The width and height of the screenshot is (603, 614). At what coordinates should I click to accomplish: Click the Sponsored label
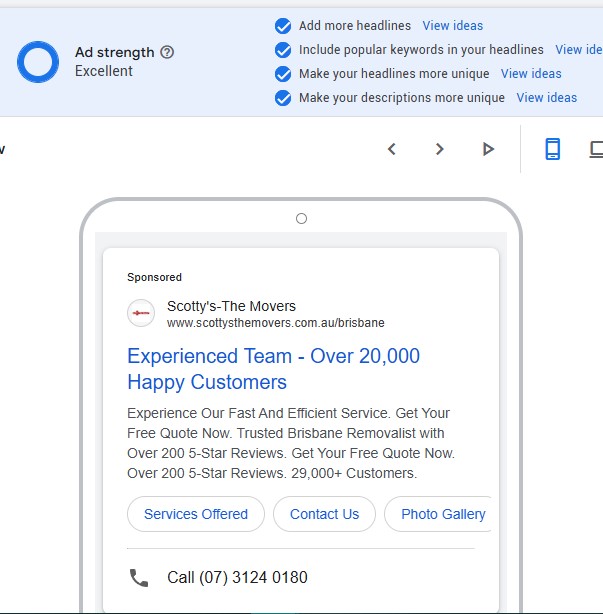[x=154, y=277]
